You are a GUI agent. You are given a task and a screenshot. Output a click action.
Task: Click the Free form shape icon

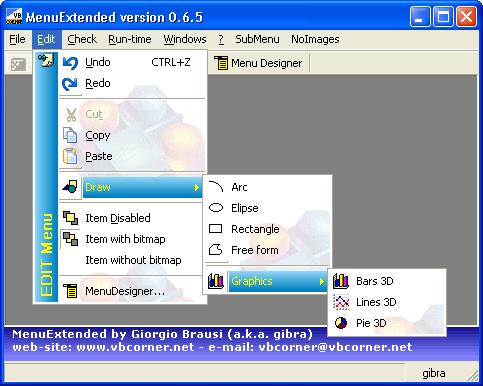pyautogui.click(x=215, y=249)
